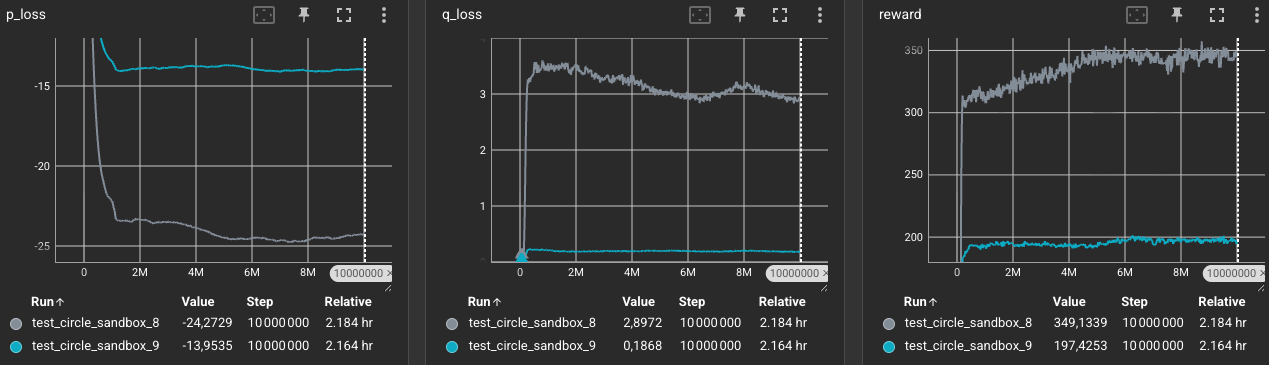Click Value column header in q_loss table
The width and height of the screenshot is (1269, 365).
(638, 301)
